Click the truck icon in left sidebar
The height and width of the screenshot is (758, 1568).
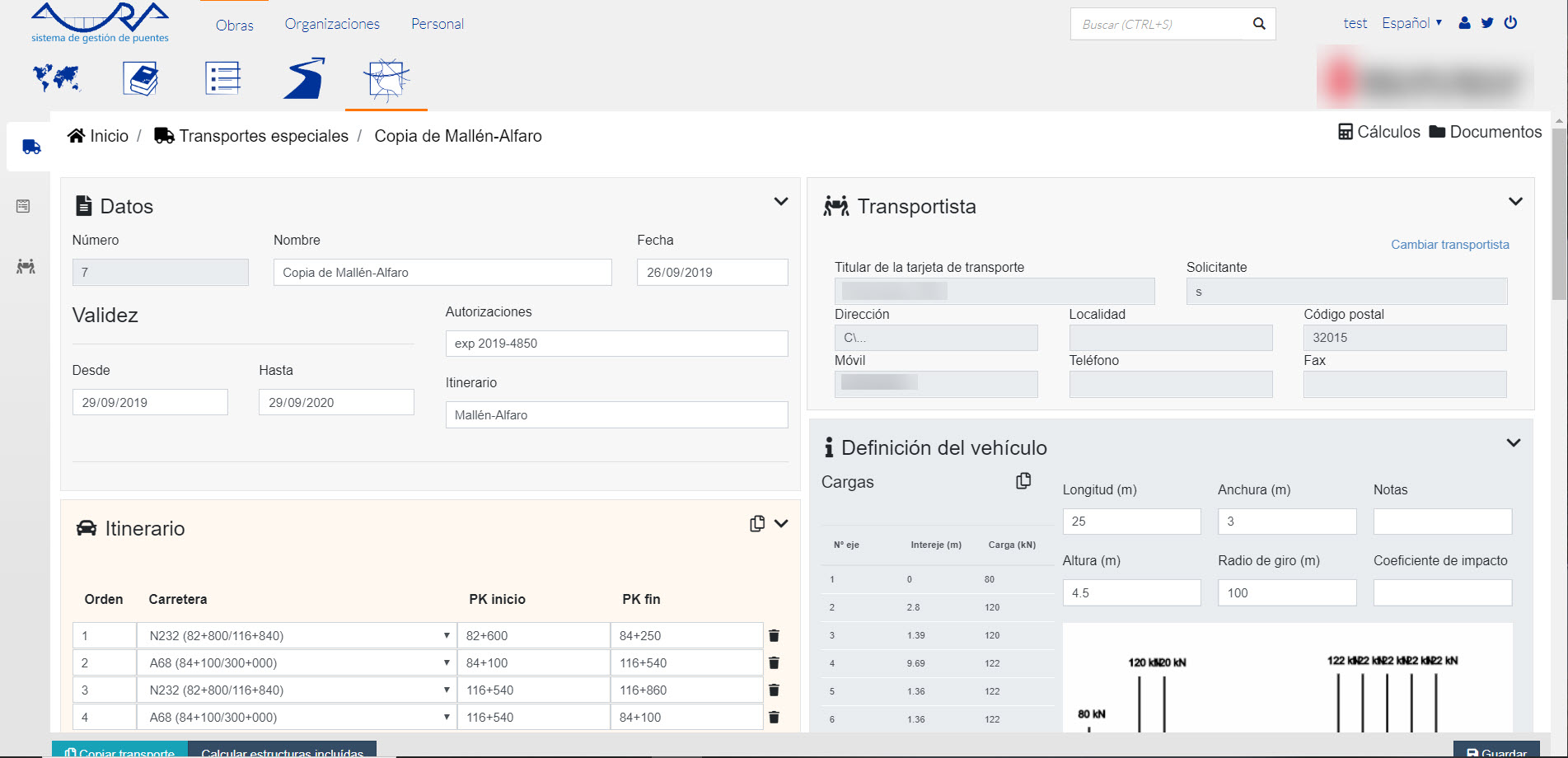click(31, 147)
